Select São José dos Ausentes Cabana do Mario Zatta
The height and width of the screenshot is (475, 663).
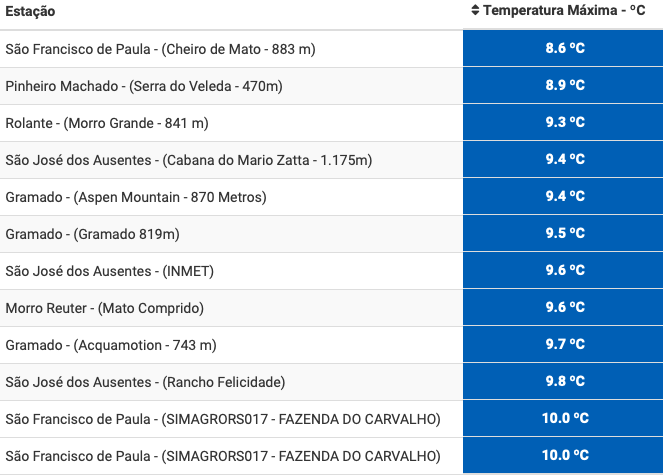click(x=189, y=160)
